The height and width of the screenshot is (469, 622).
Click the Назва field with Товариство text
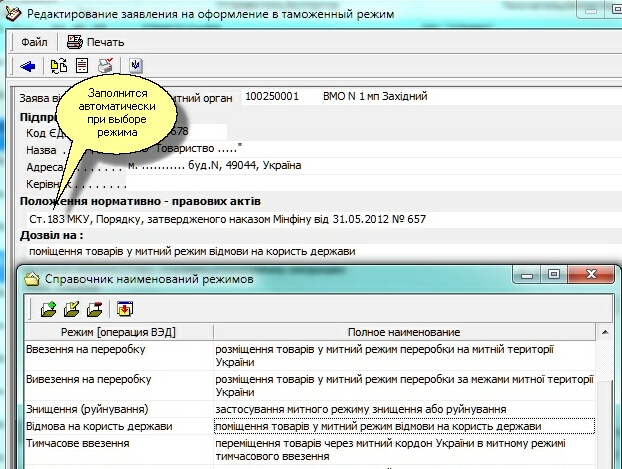374,149
